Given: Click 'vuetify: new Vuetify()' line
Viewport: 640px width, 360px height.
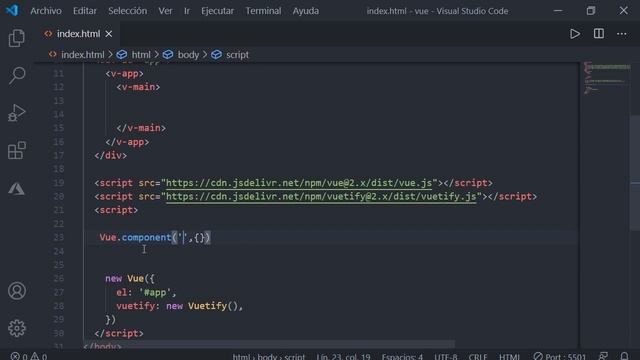Looking at the screenshot, I should point(180,306).
